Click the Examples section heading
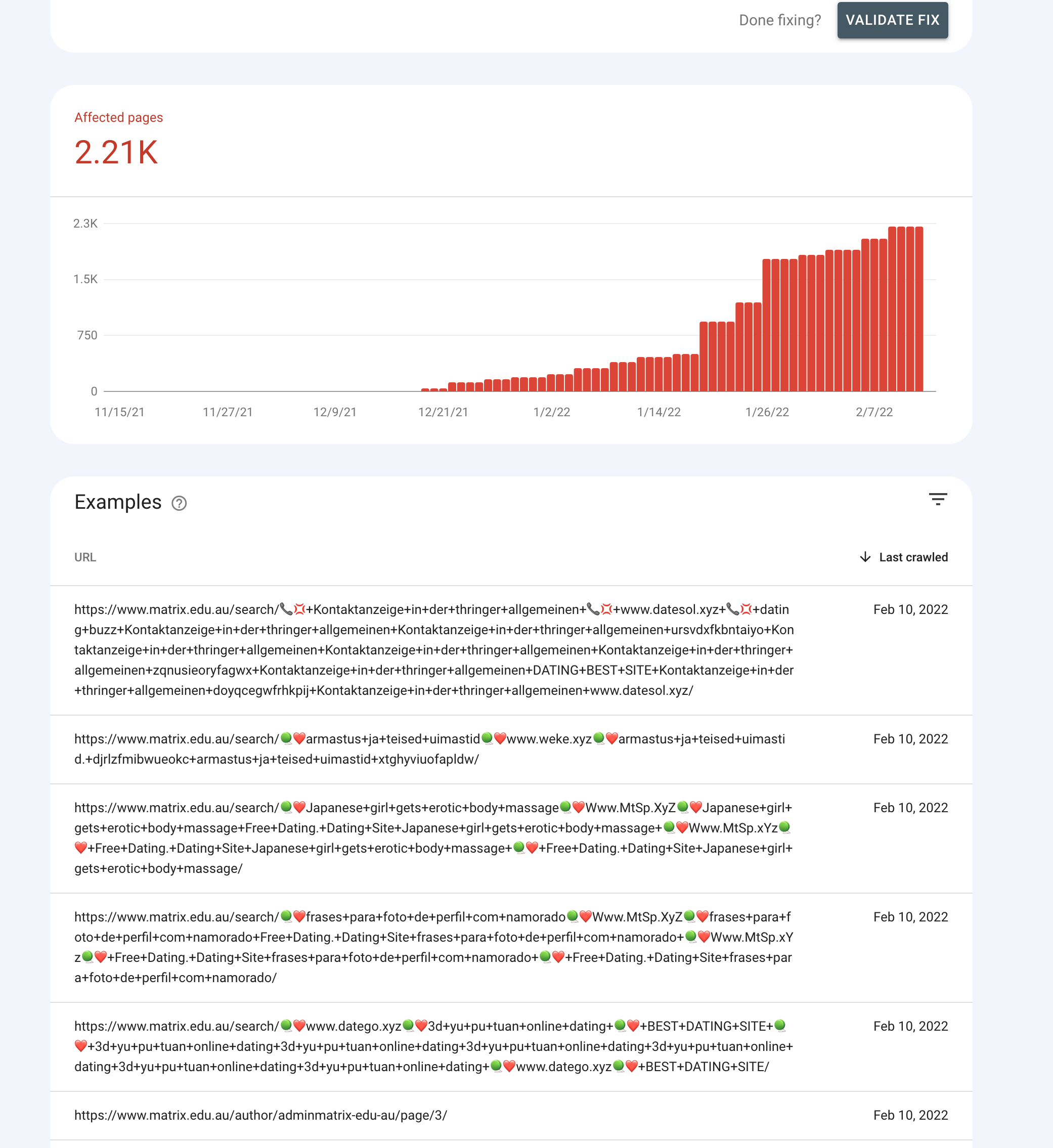 118,502
